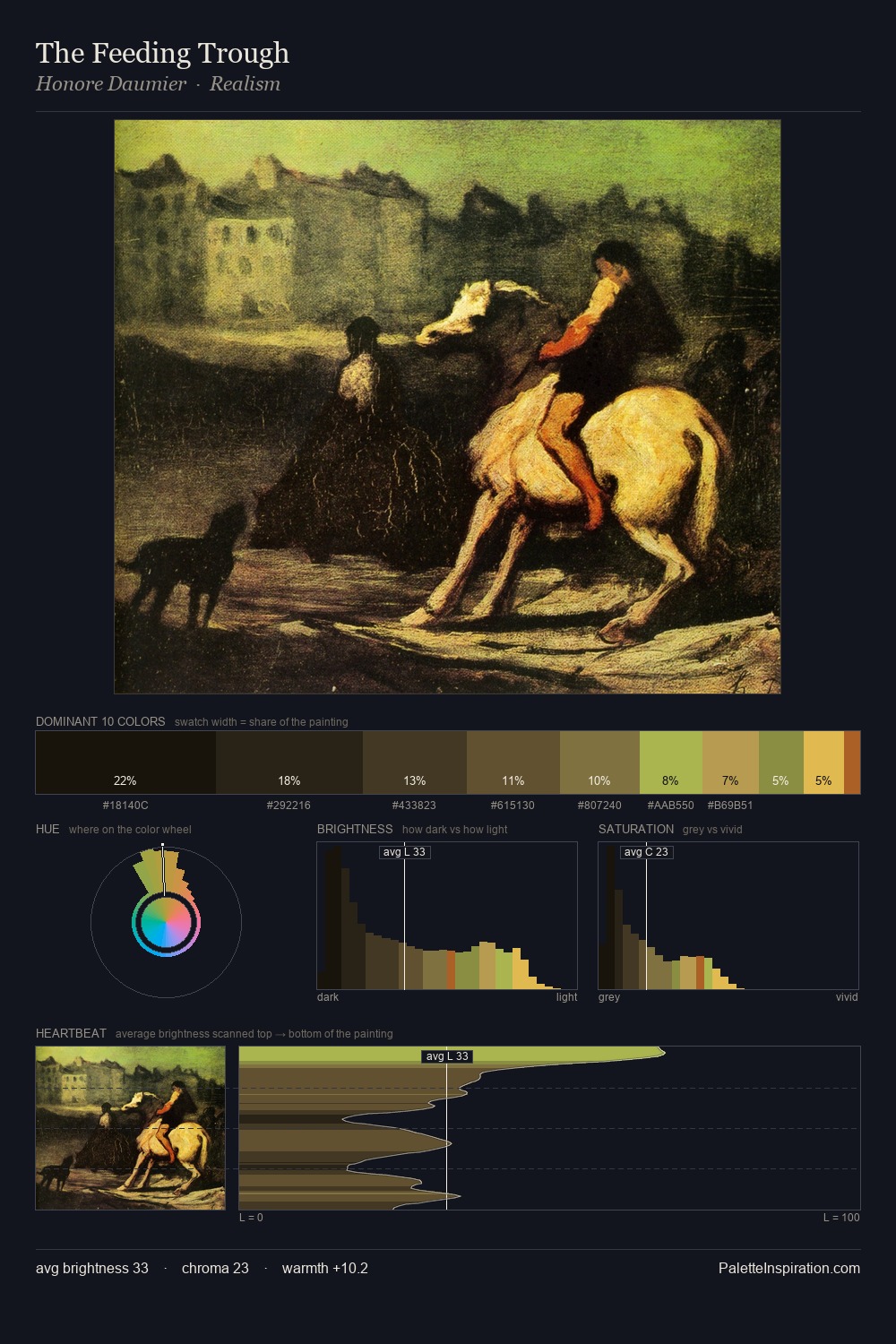Click the brightness histogram chart
The width and height of the screenshot is (896, 1344).
pyautogui.click(x=447, y=916)
